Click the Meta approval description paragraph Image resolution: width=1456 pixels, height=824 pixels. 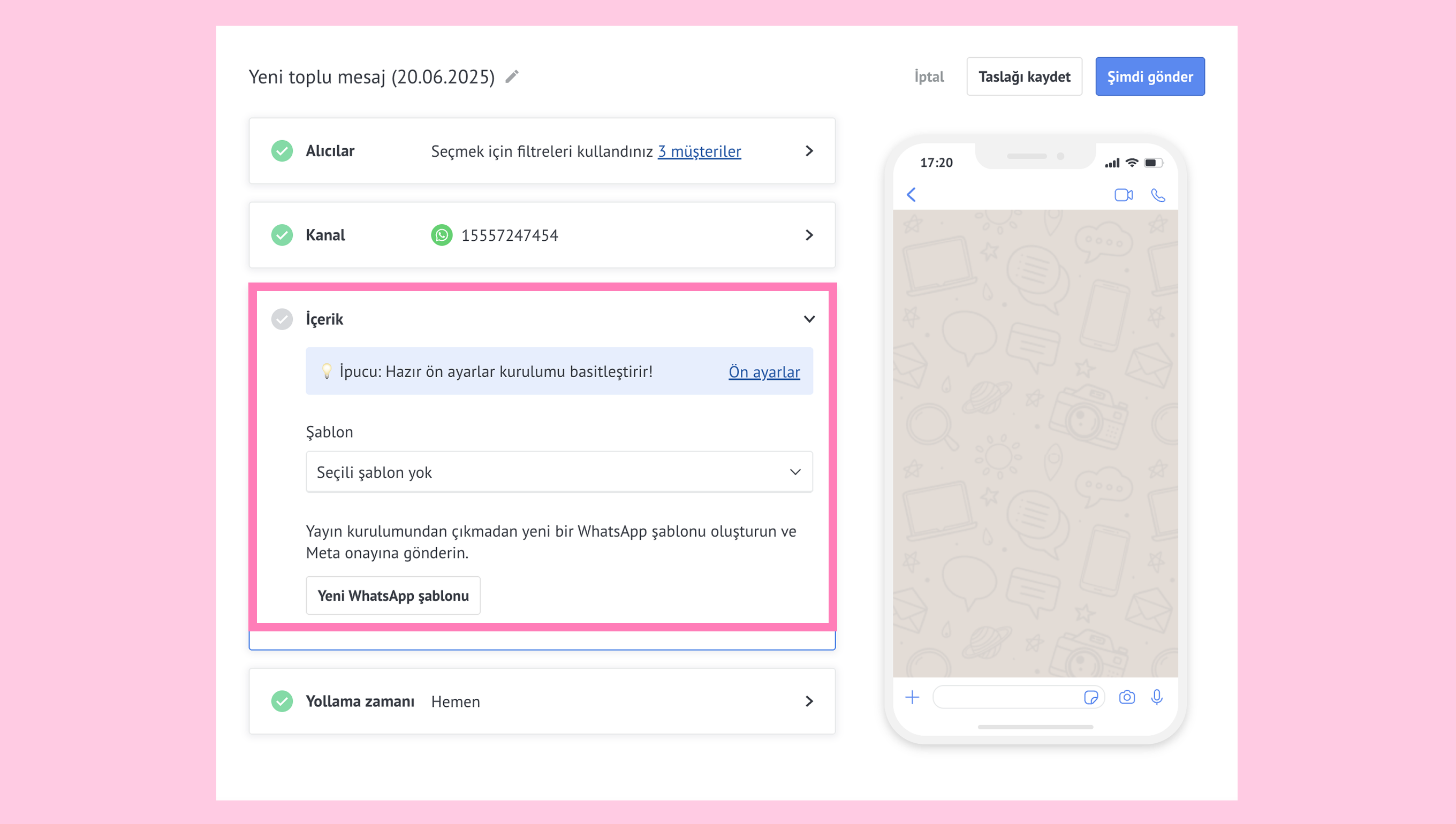[551, 541]
